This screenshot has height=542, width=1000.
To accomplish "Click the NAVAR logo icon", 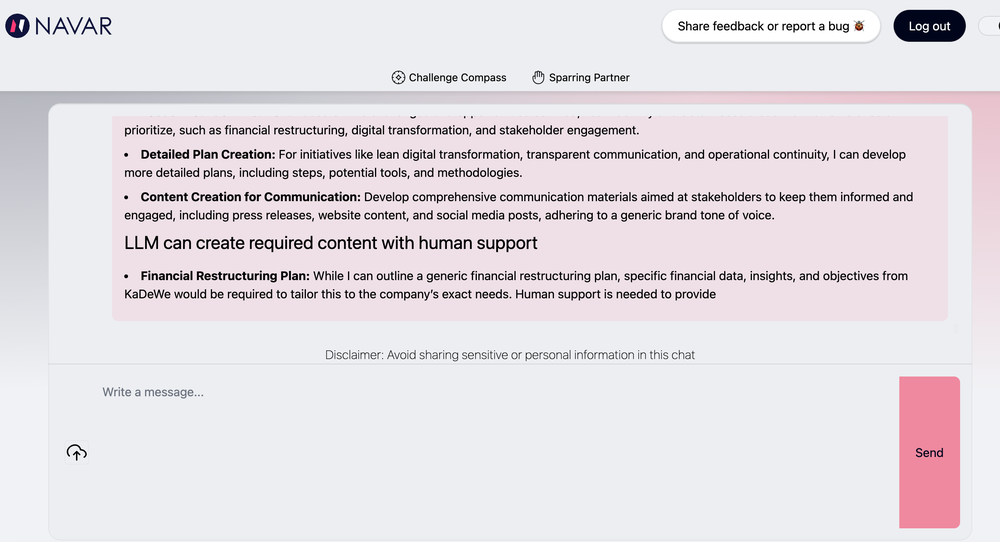I will click(17, 26).
